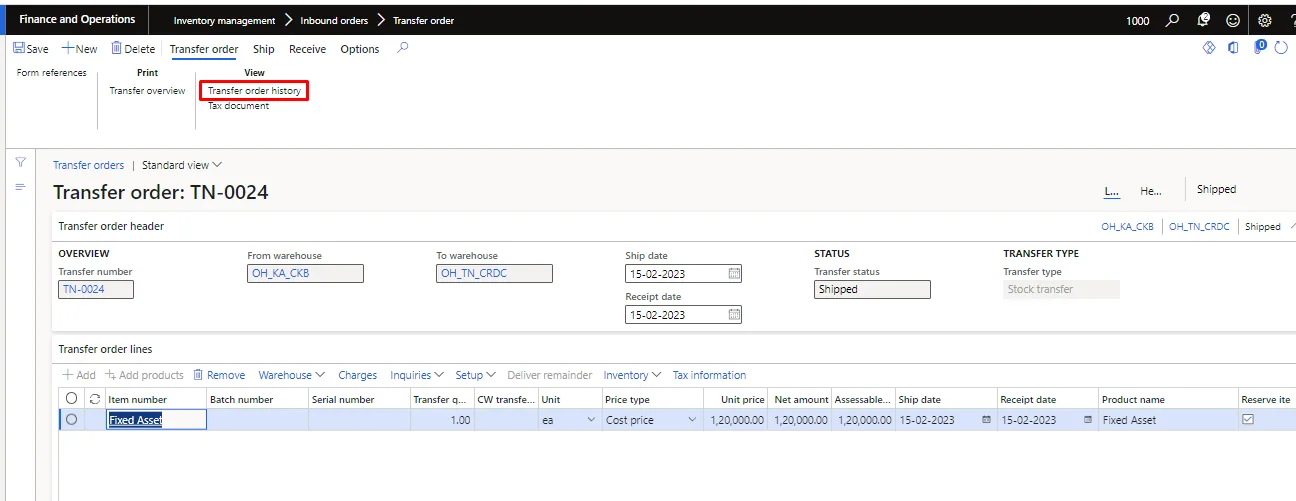Open the notifications bell
1296x501 pixels.
tap(1204, 20)
